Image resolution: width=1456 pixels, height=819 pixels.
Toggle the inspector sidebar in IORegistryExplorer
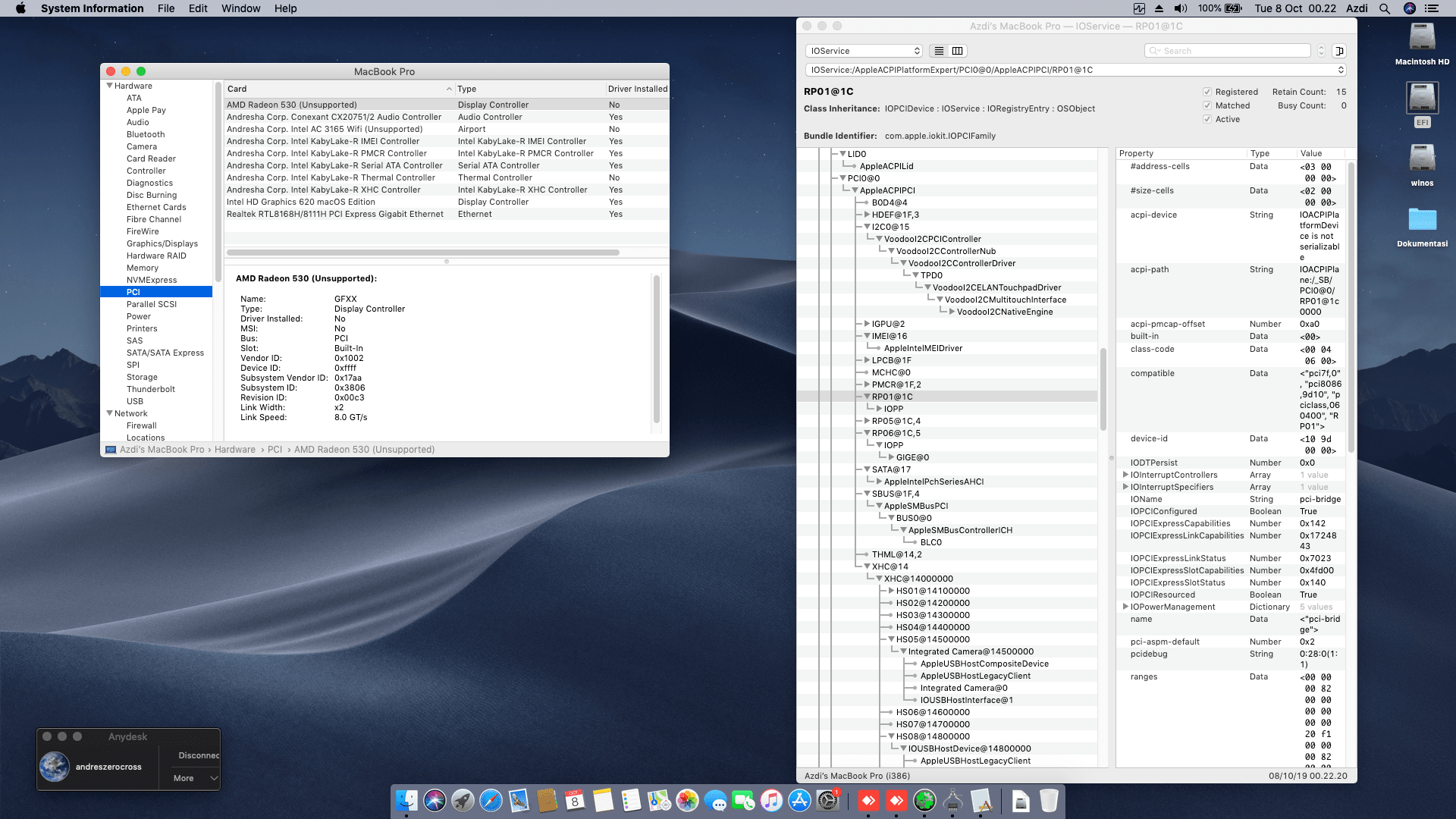[1340, 51]
